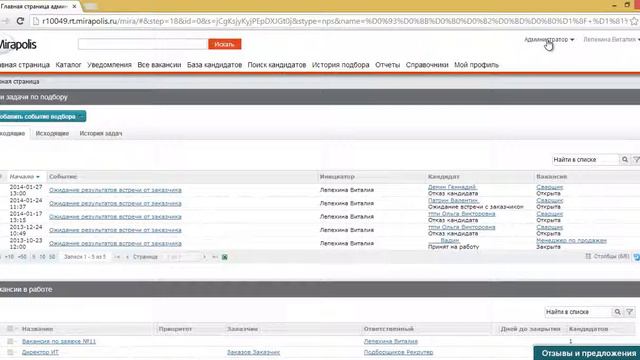Open the Каталог menu item

click(x=69, y=65)
